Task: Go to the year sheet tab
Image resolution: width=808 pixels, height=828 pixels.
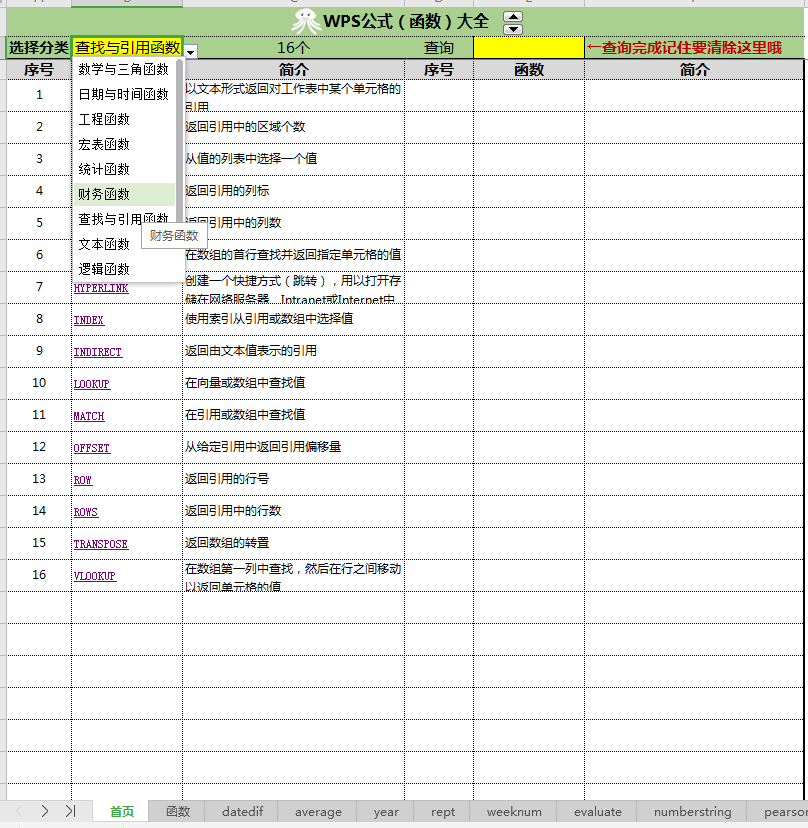Action: point(386,812)
